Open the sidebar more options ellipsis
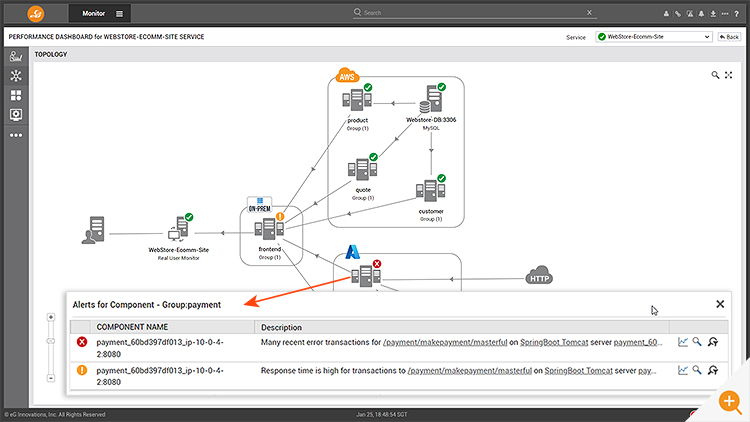This screenshot has height=422, width=750. pos(16,135)
